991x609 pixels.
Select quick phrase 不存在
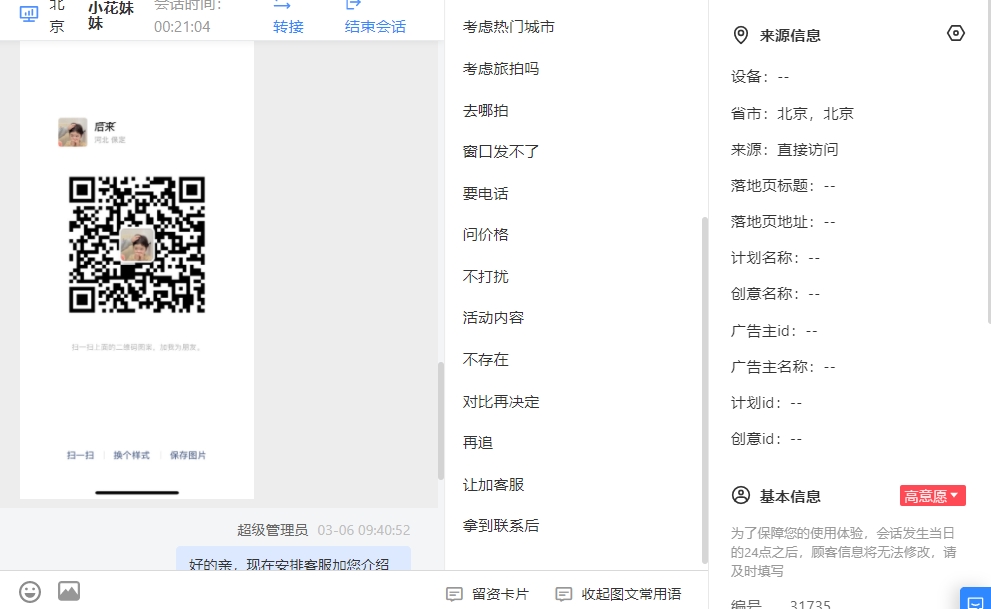click(485, 359)
